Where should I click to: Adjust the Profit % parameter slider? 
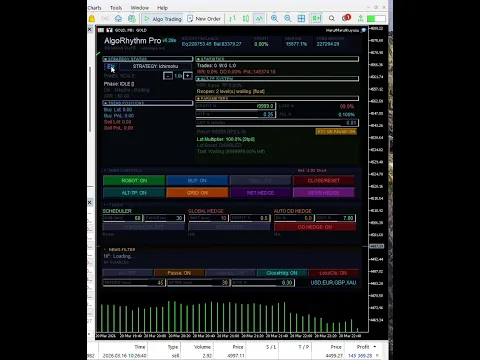(235, 106)
